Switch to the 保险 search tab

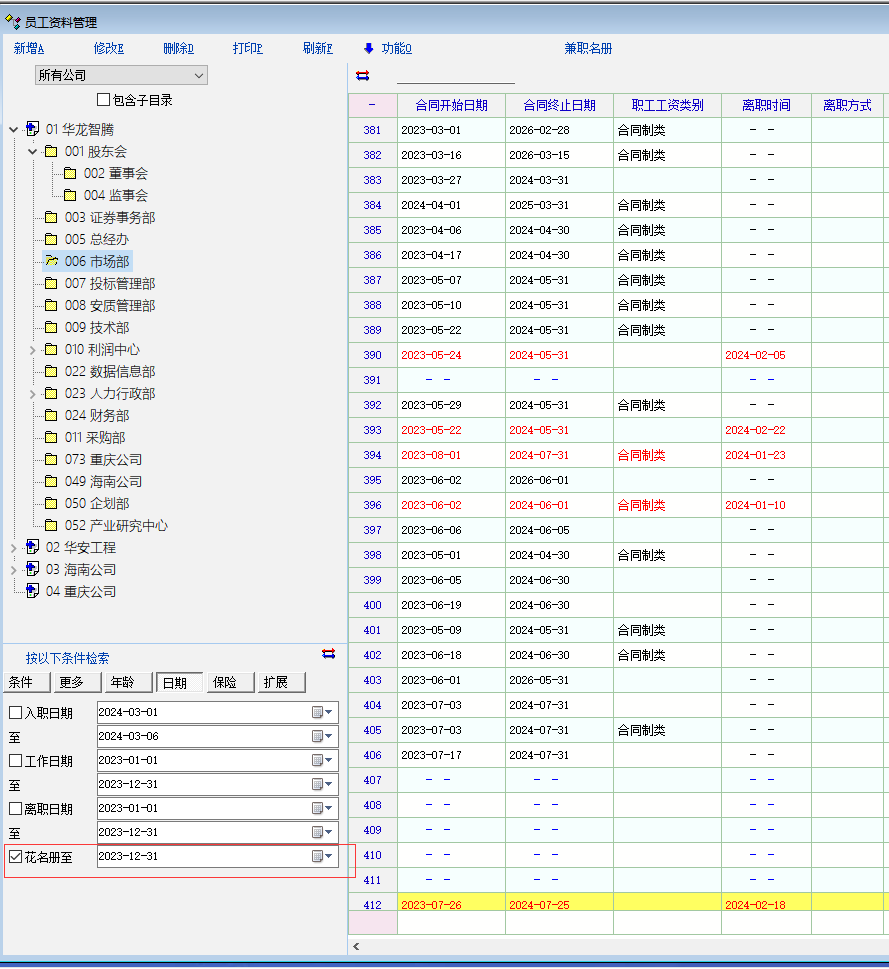coord(230,682)
